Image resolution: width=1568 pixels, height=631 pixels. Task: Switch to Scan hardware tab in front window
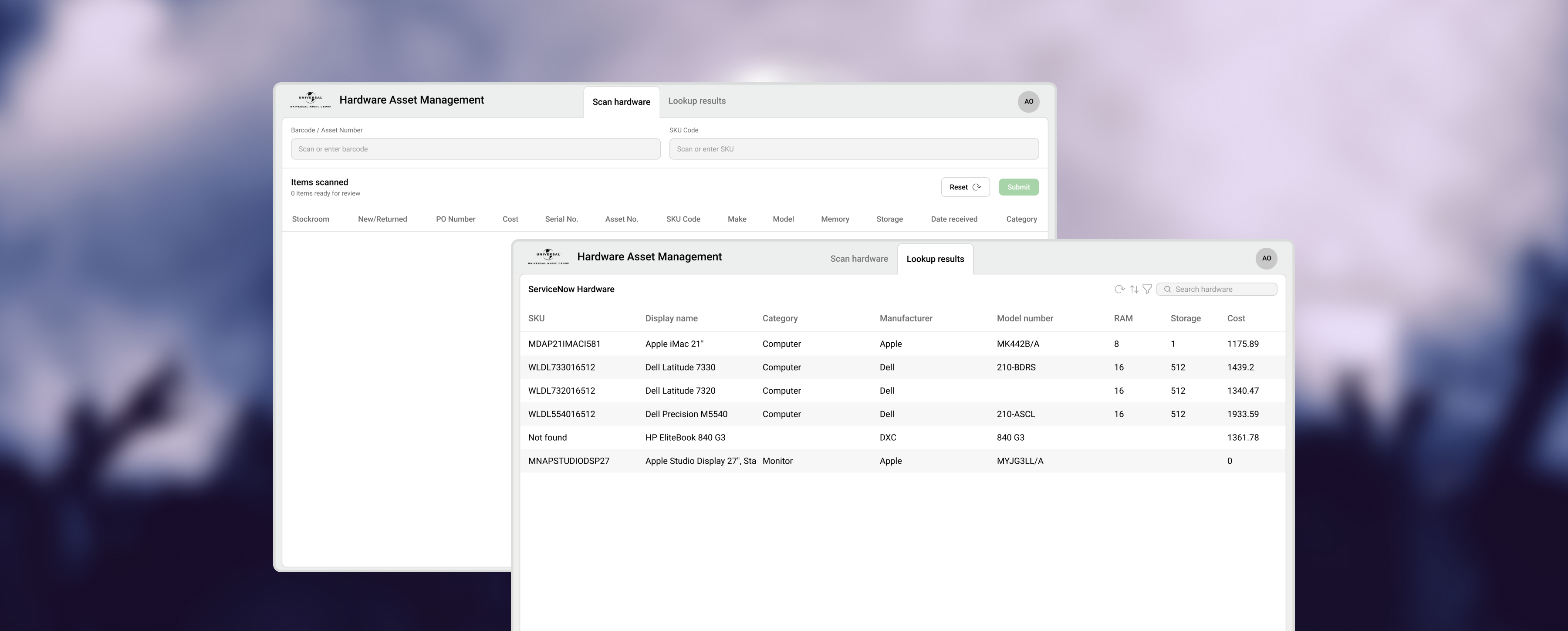coord(859,259)
